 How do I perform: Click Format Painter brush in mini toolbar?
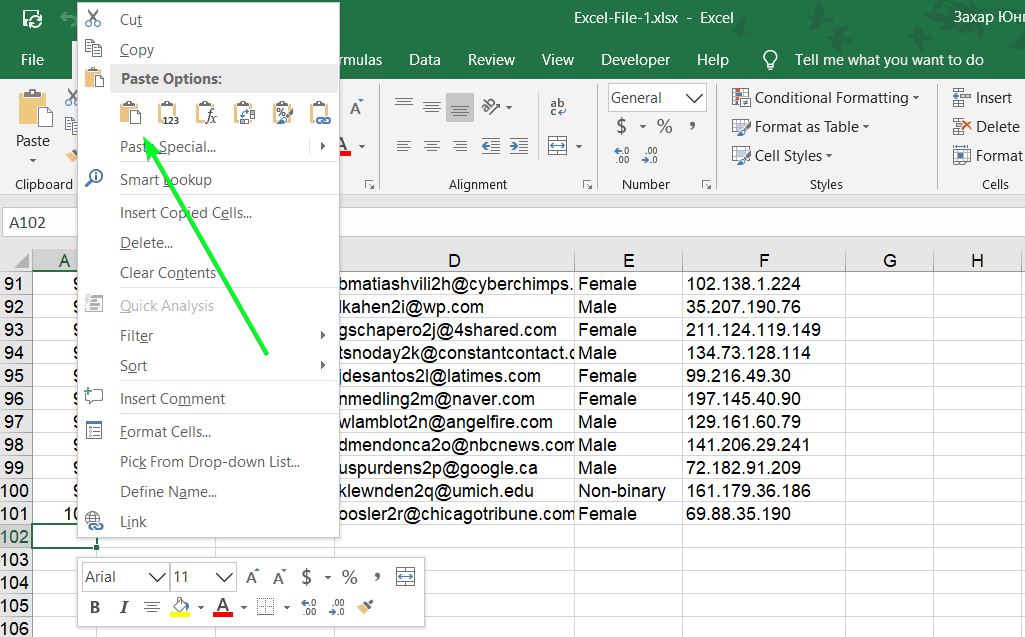coord(365,607)
